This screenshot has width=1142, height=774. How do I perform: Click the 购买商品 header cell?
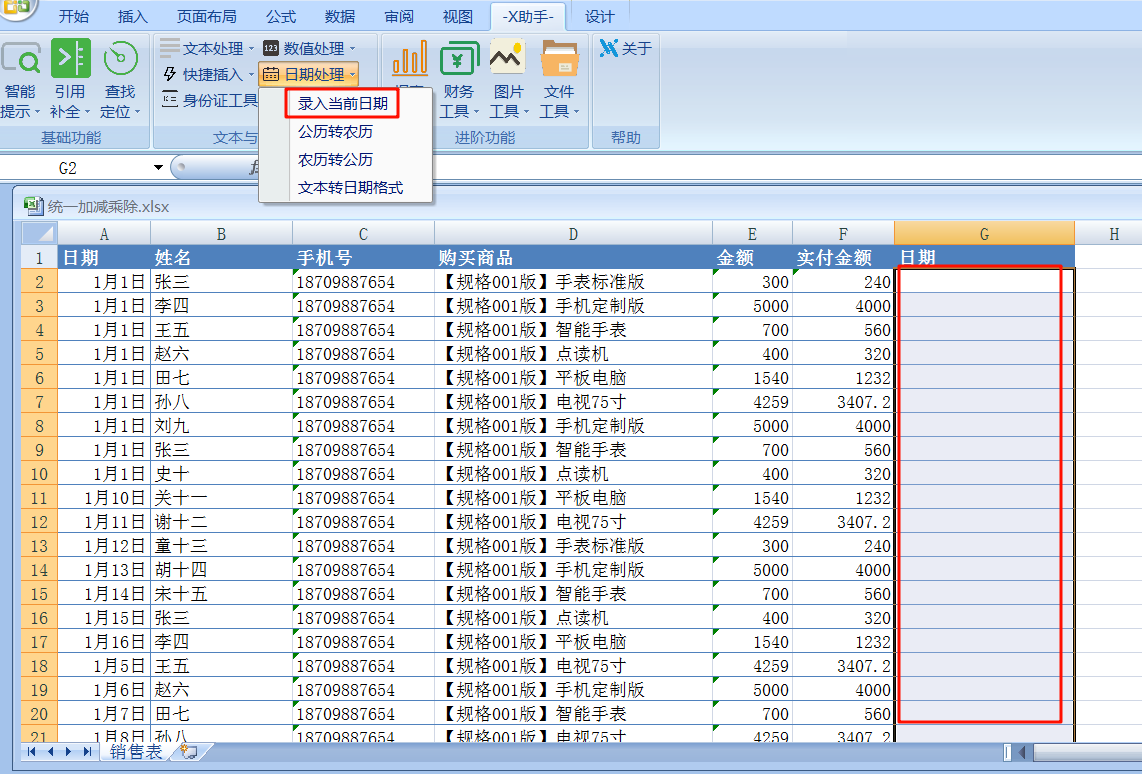point(573,258)
